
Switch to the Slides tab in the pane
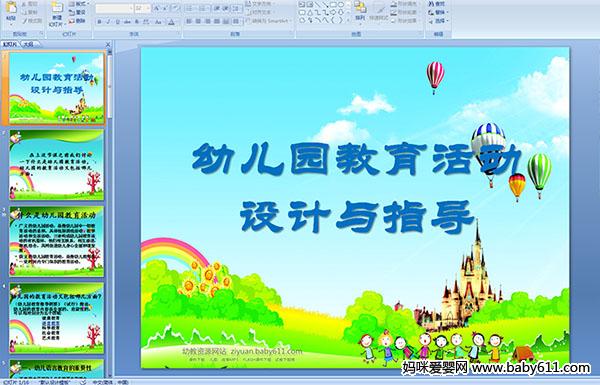[10, 44]
